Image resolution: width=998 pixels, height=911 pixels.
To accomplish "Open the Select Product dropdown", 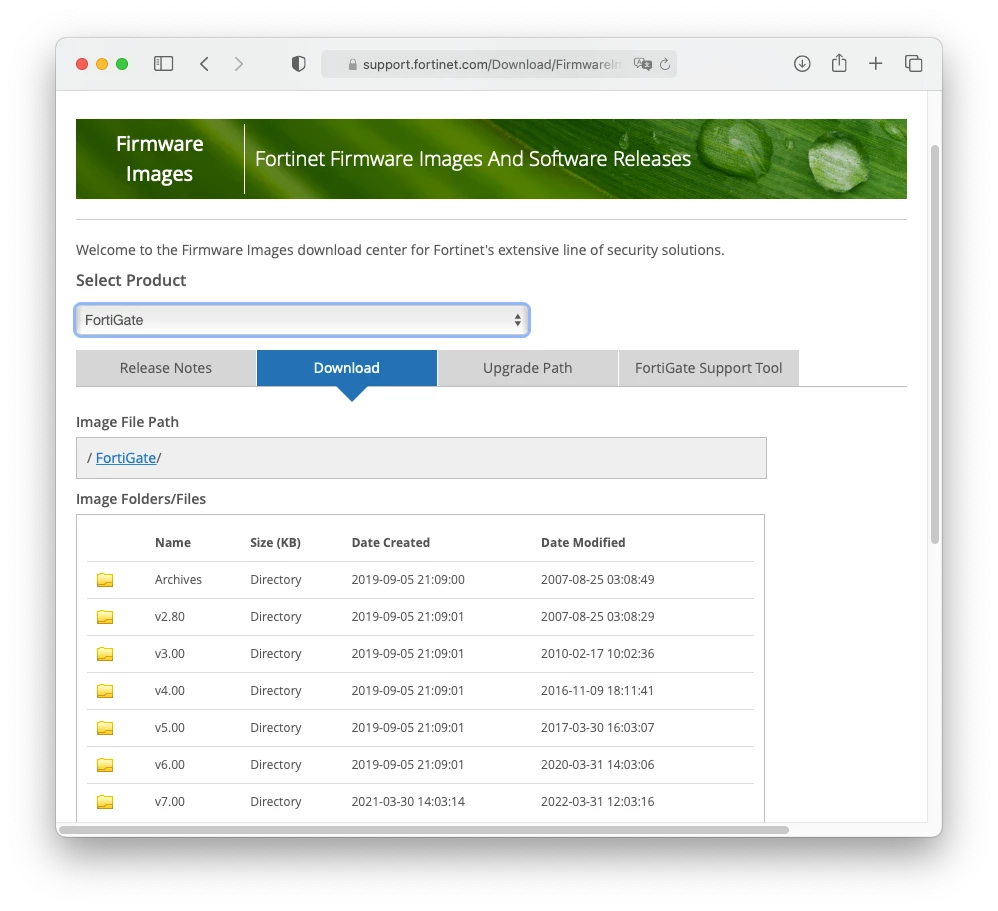I will pos(302,320).
